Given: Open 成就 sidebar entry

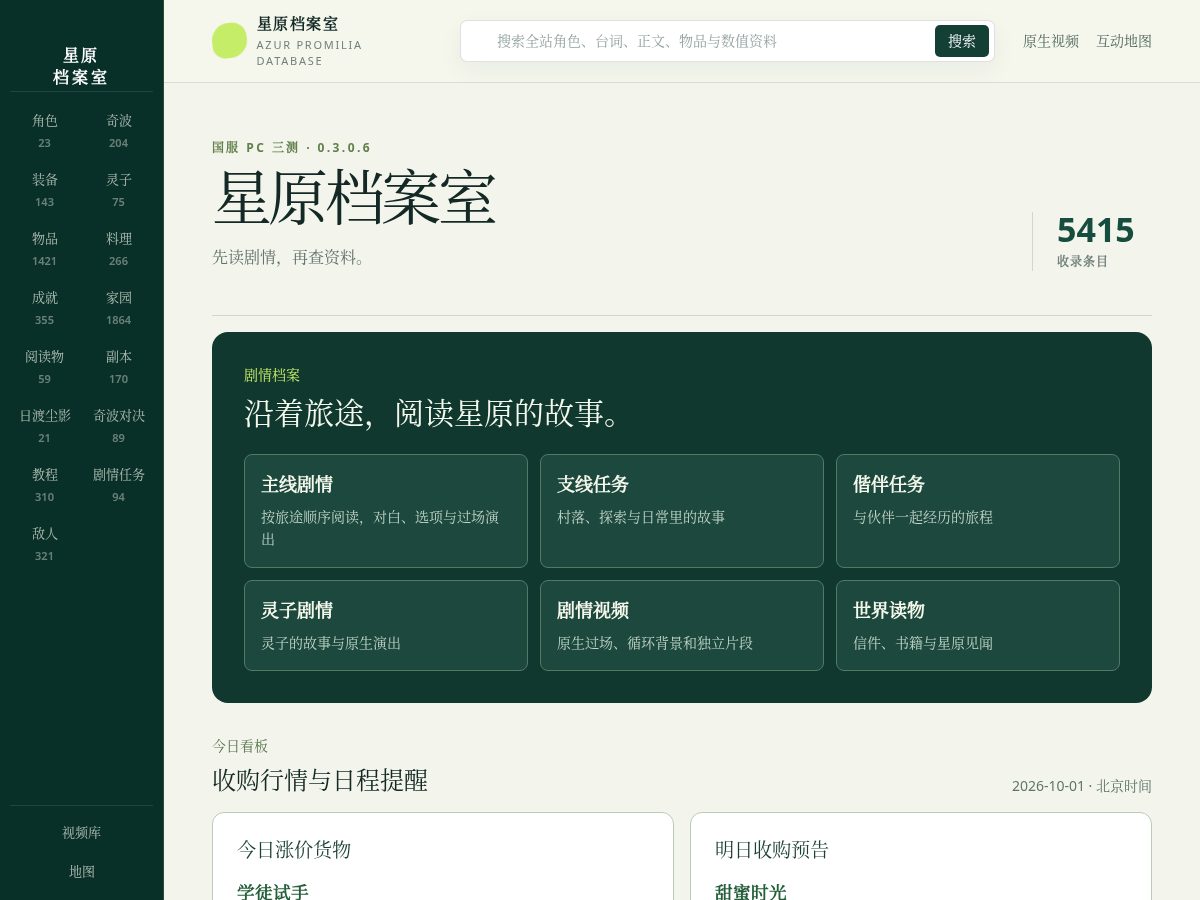Looking at the screenshot, I should pyautogui.click(x=45, y=308).
